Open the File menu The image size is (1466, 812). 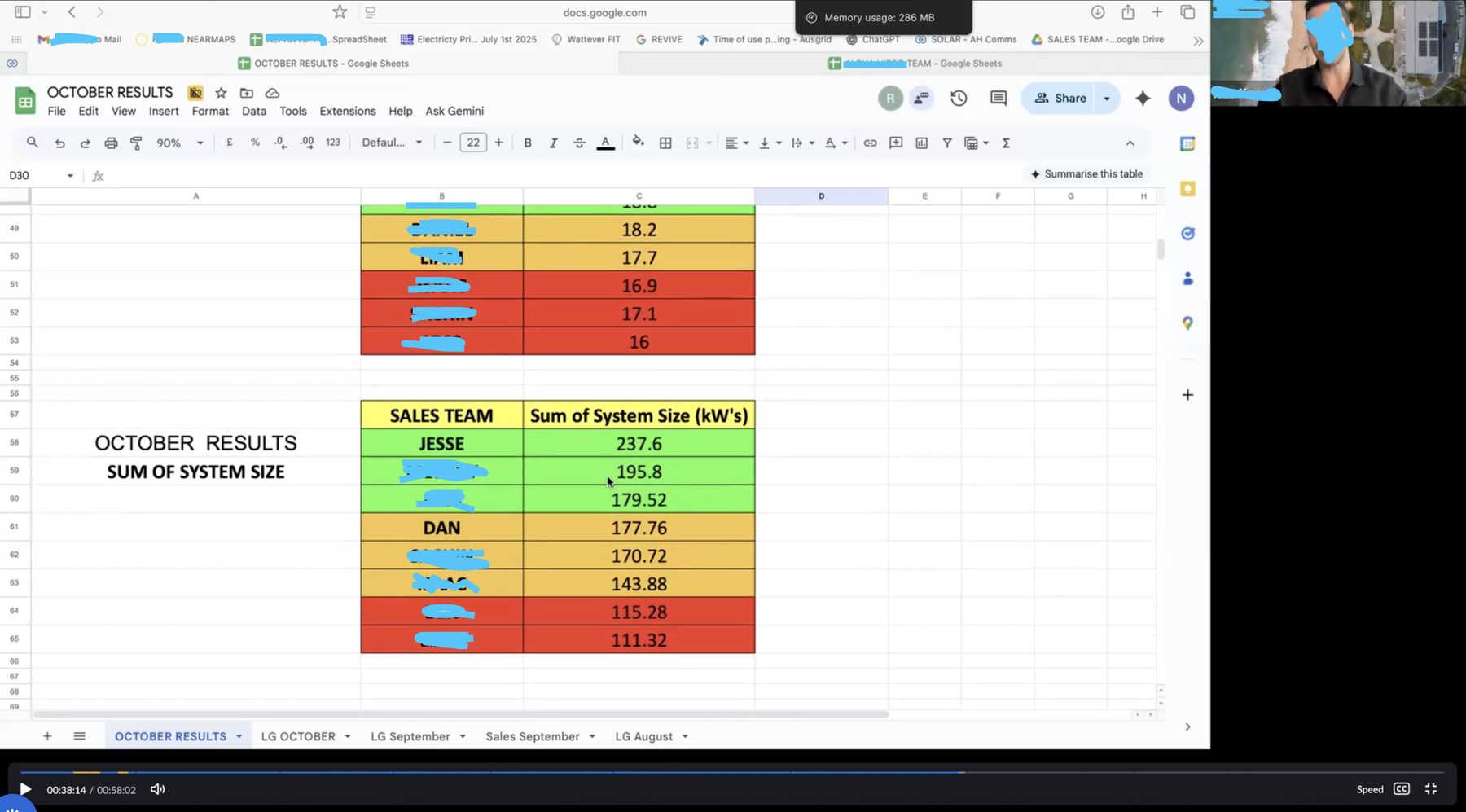56,111
